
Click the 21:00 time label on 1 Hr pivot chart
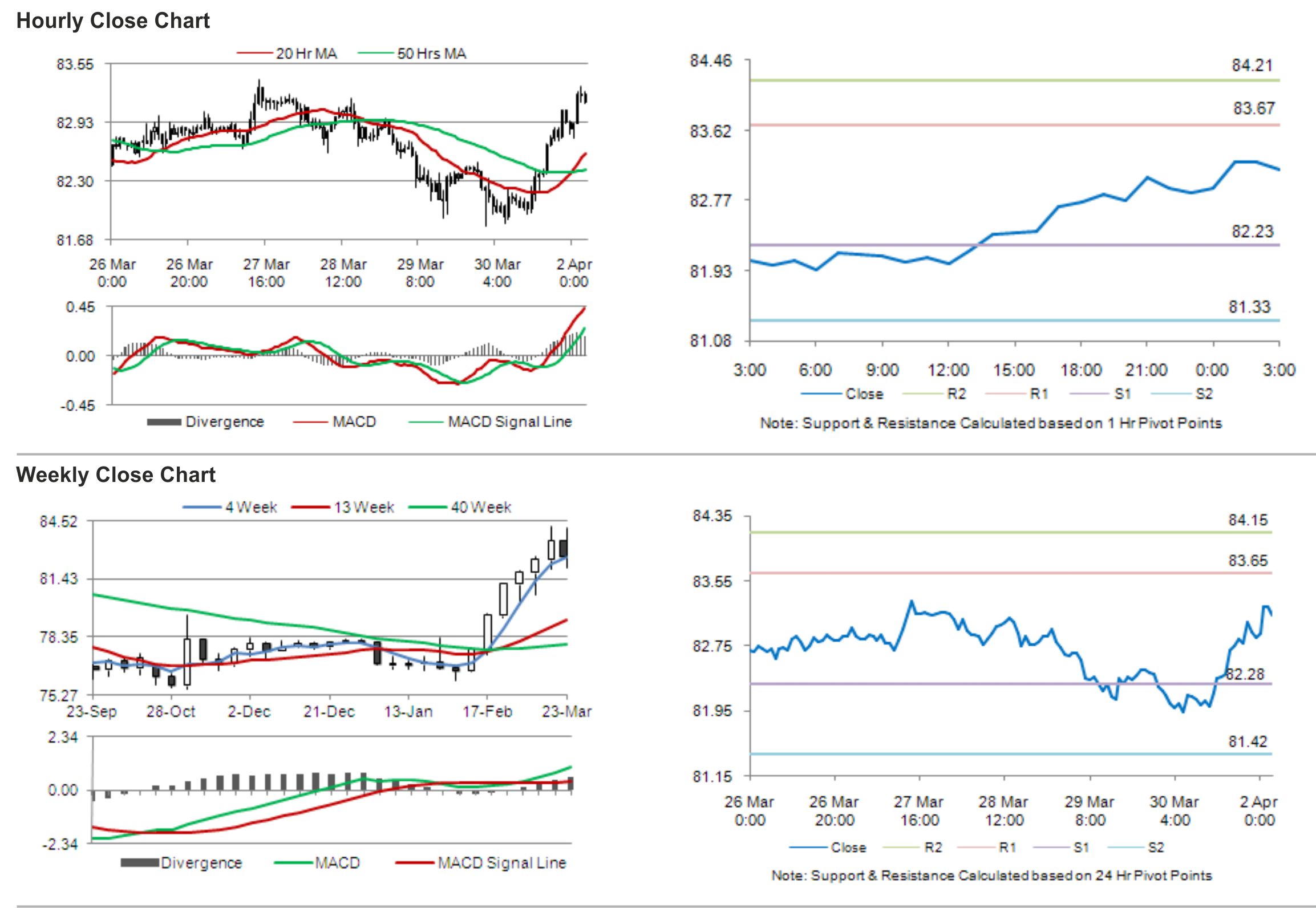click(1147, 370)
